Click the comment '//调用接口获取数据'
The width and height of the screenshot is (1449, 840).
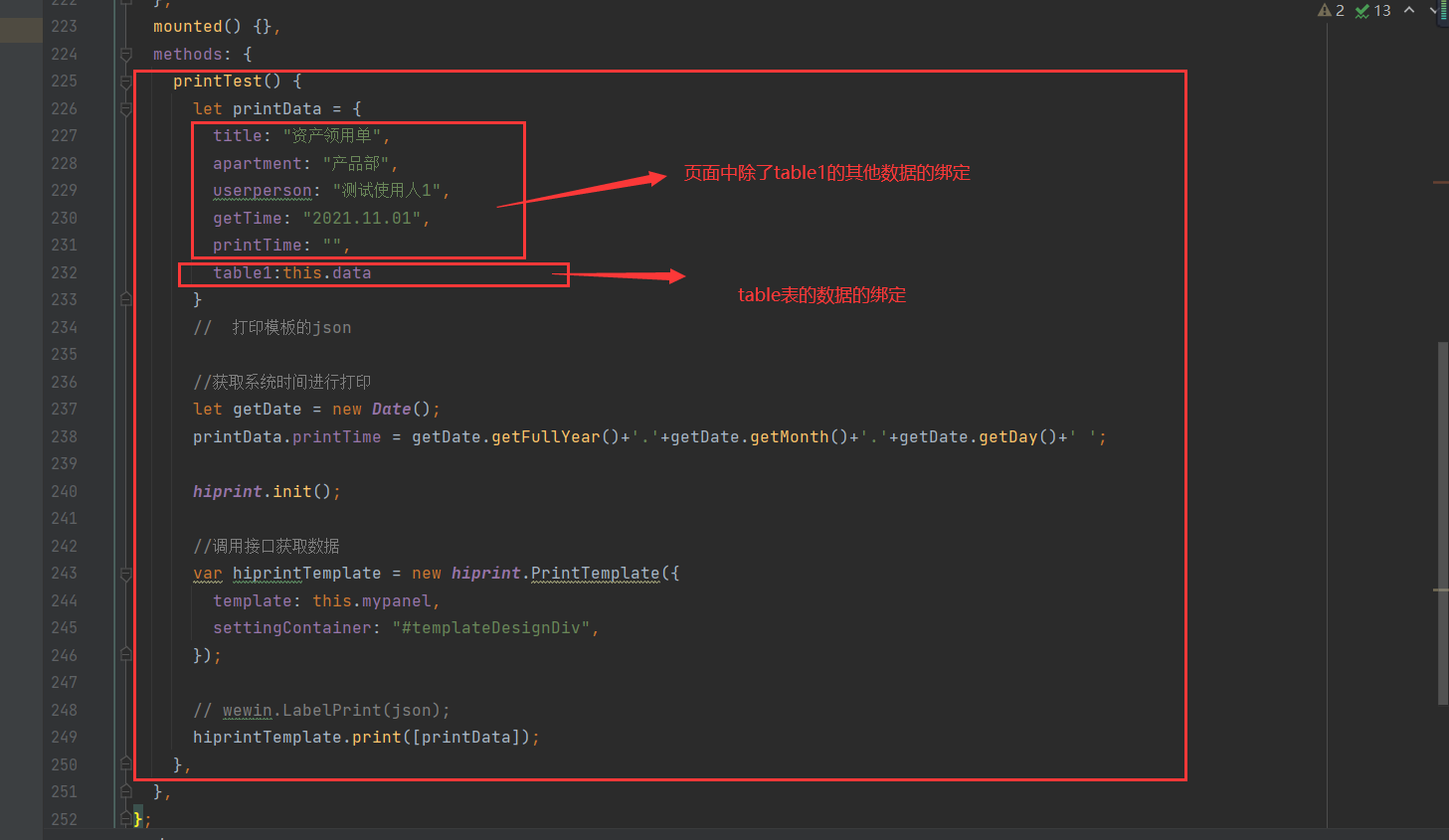coord(267,547)
